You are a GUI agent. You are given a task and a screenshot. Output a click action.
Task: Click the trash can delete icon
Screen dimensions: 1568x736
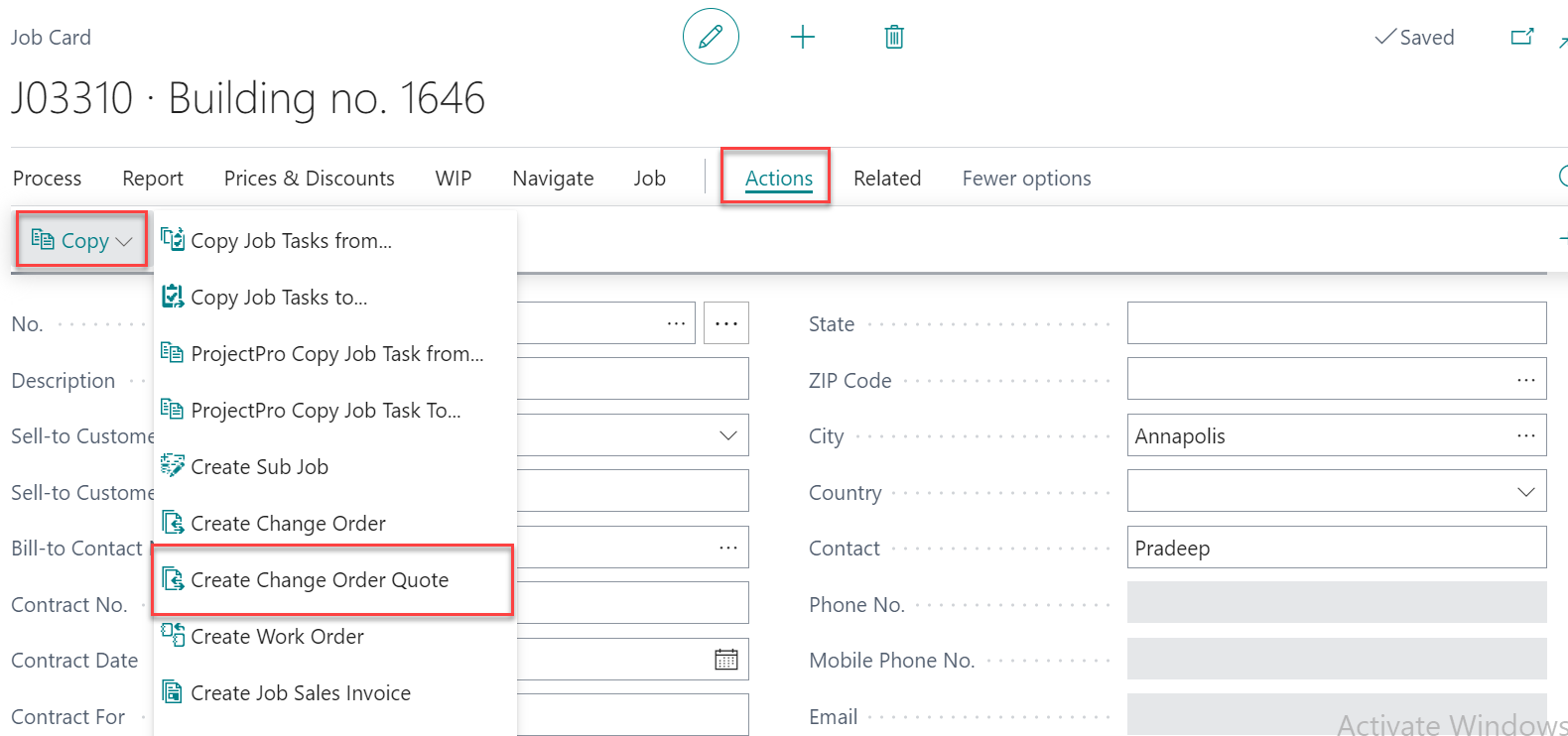coord(894,37)
